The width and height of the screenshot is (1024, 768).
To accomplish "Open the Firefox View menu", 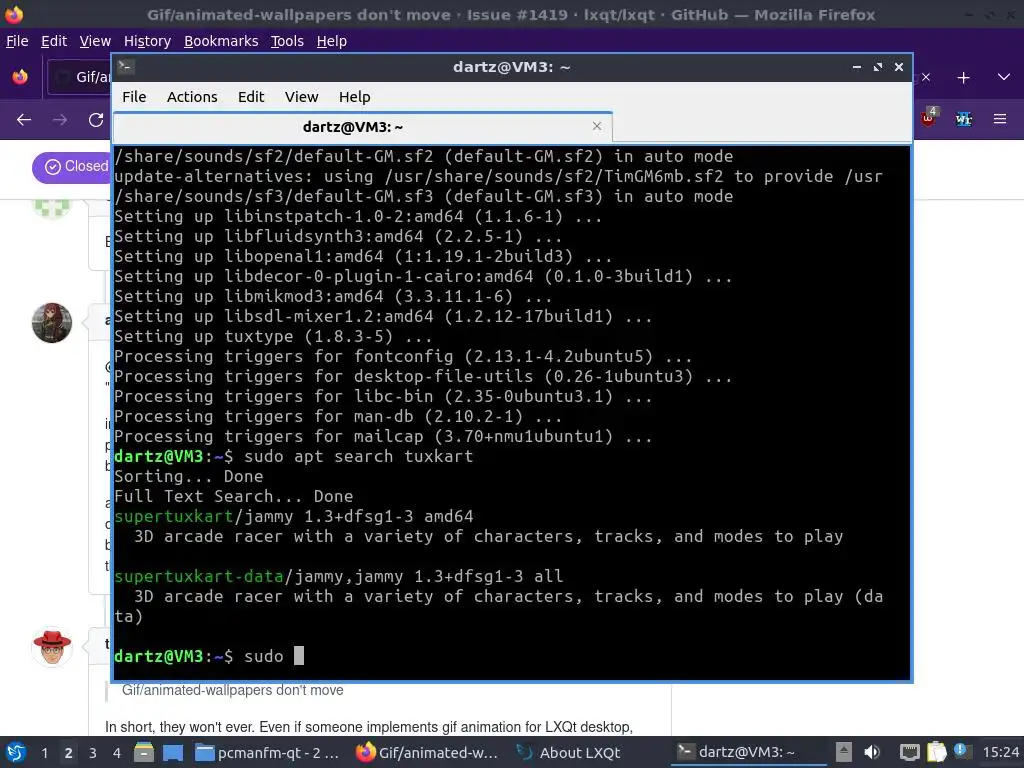I will coord(95,41).
